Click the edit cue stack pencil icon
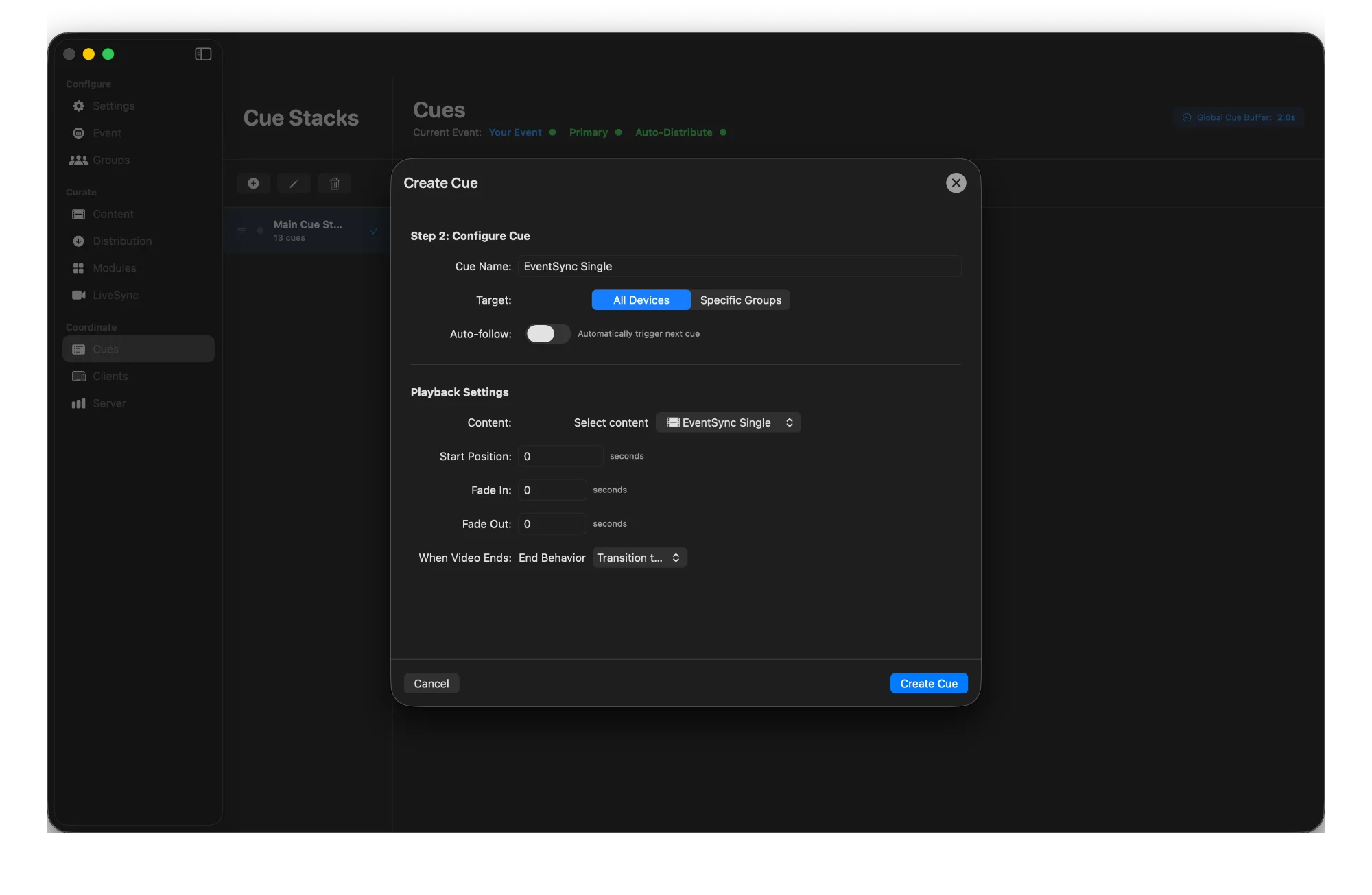This screenshot has height=895, width=1372. pos(294,183)
